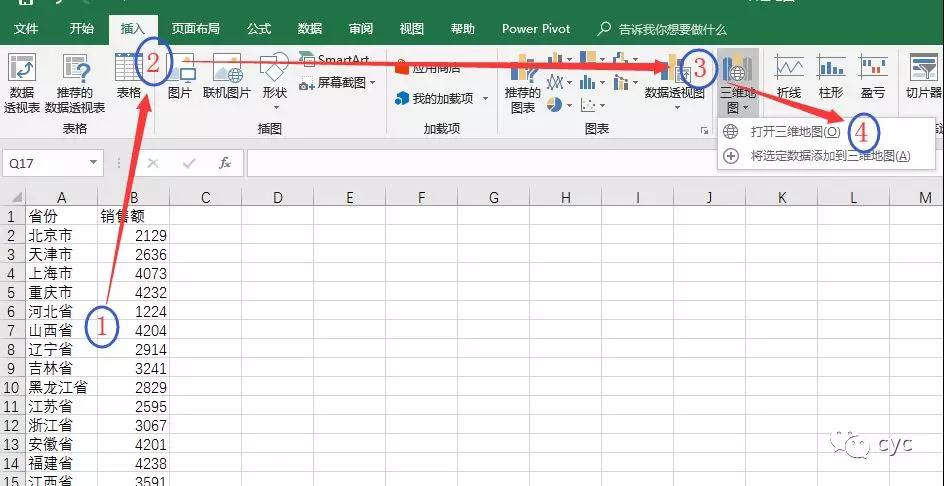Select cell with value 2914
The image size is (944, 486).
pyautogui.click(x=133, y=349)
